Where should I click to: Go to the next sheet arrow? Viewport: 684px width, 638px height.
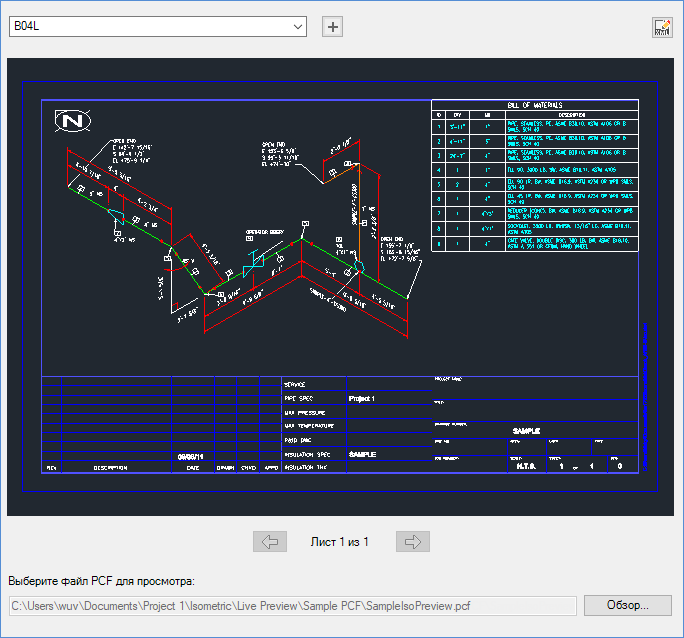[x=413, y=542]
